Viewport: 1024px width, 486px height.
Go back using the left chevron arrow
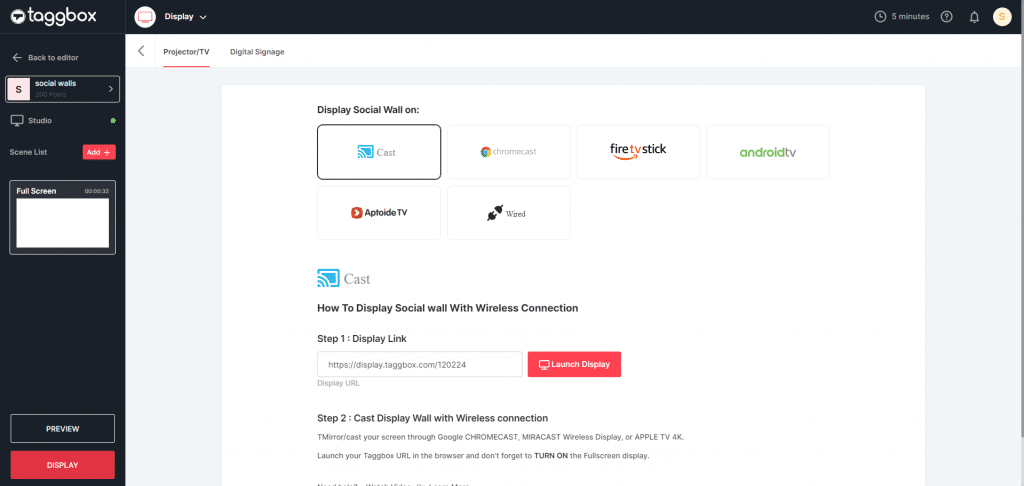pyautogui.click(x=141, y=51)
